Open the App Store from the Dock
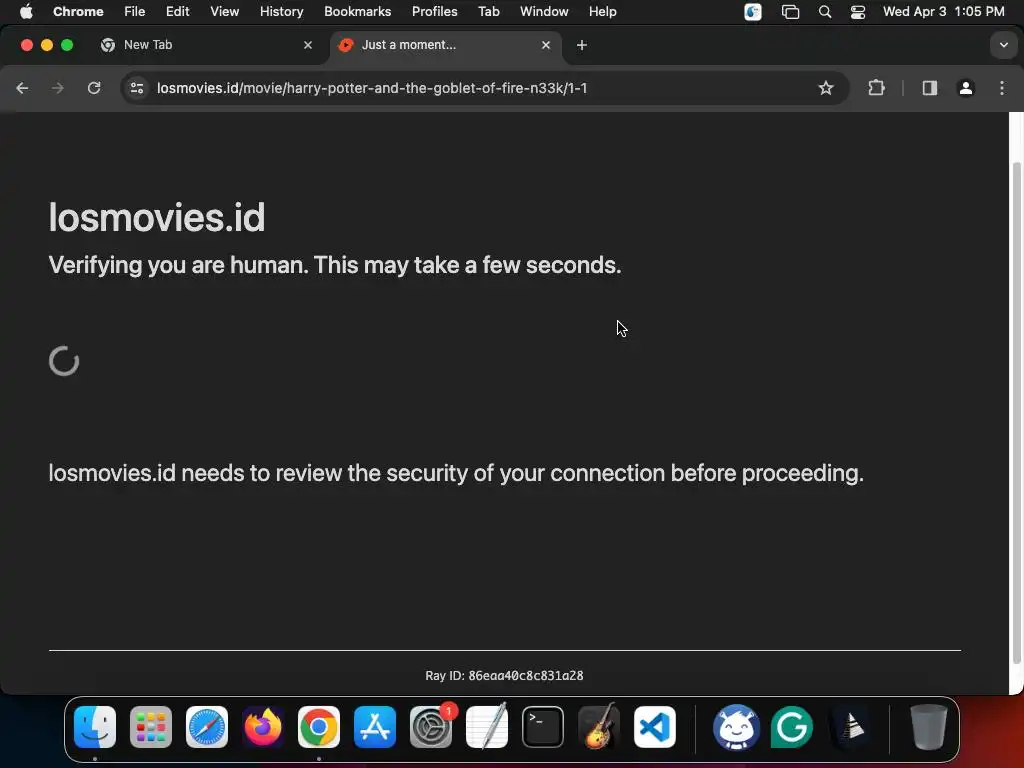This screenshot has height=768, width=1024. (375, 727)
